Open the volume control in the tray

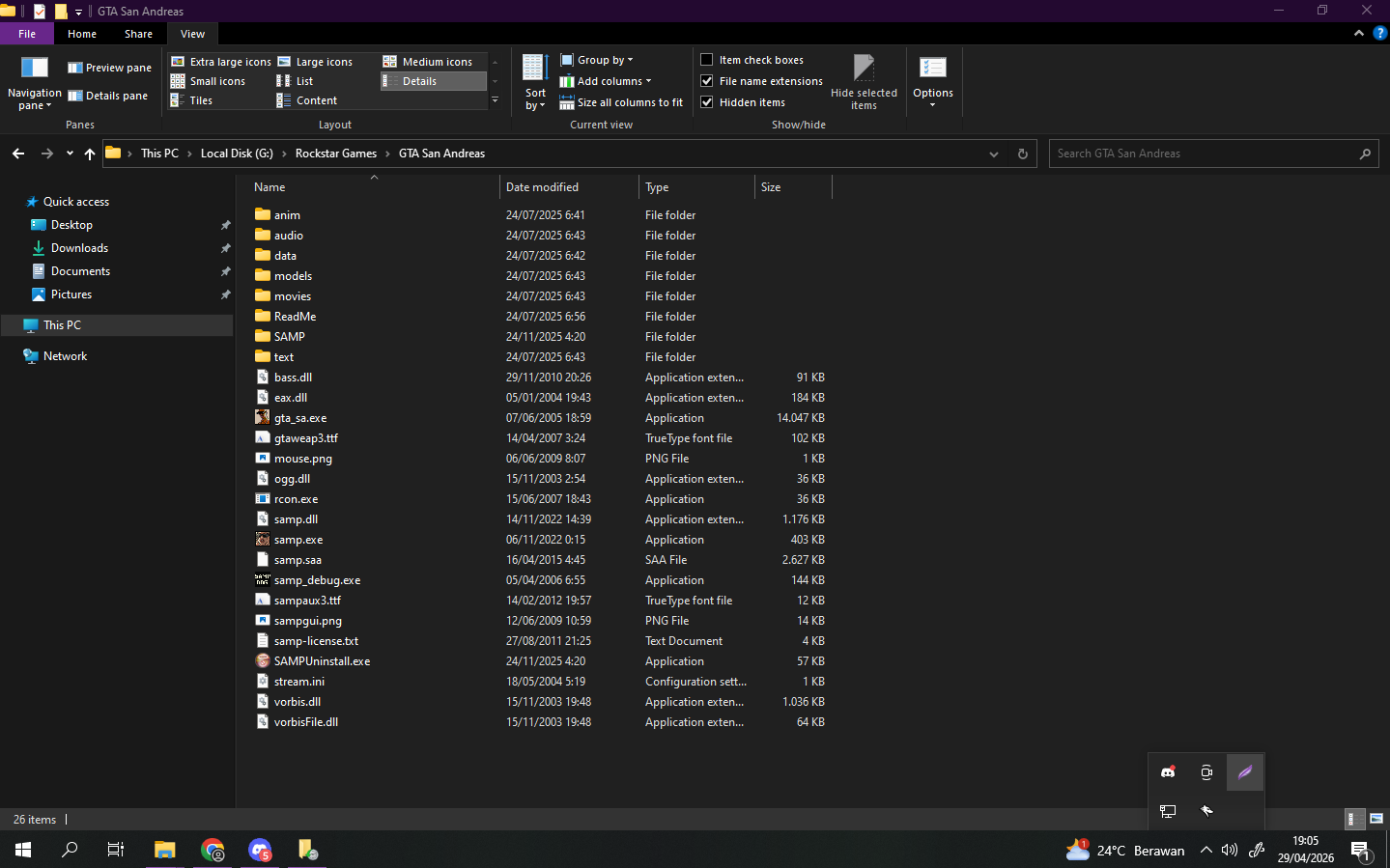click(1230, 851)
